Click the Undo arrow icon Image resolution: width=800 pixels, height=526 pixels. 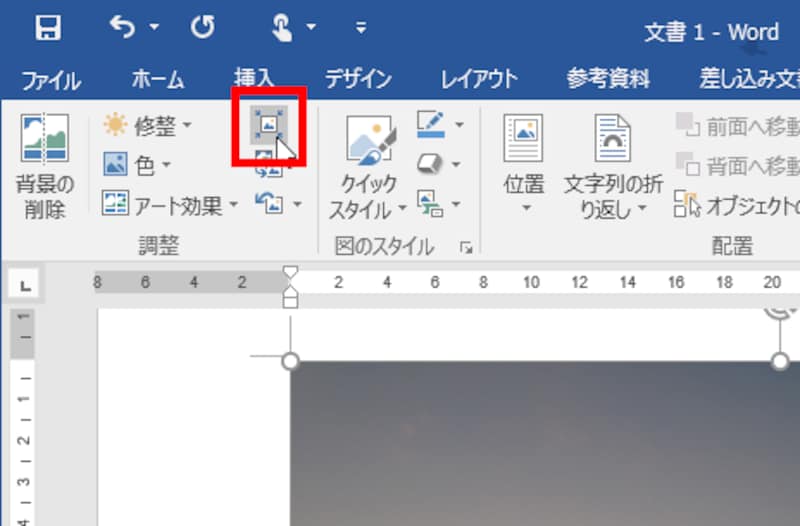click(x=122, y=27)
